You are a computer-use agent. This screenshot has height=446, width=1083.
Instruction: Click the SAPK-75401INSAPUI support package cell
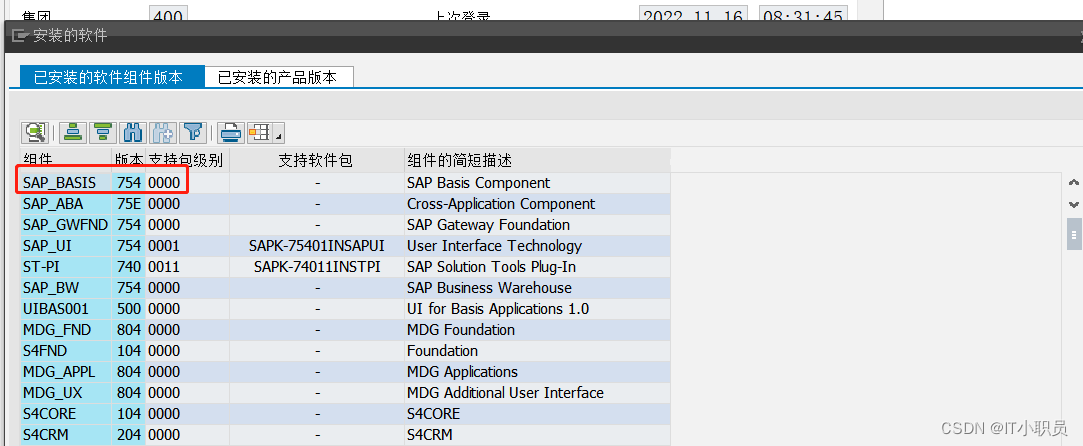tap(316, 246)
